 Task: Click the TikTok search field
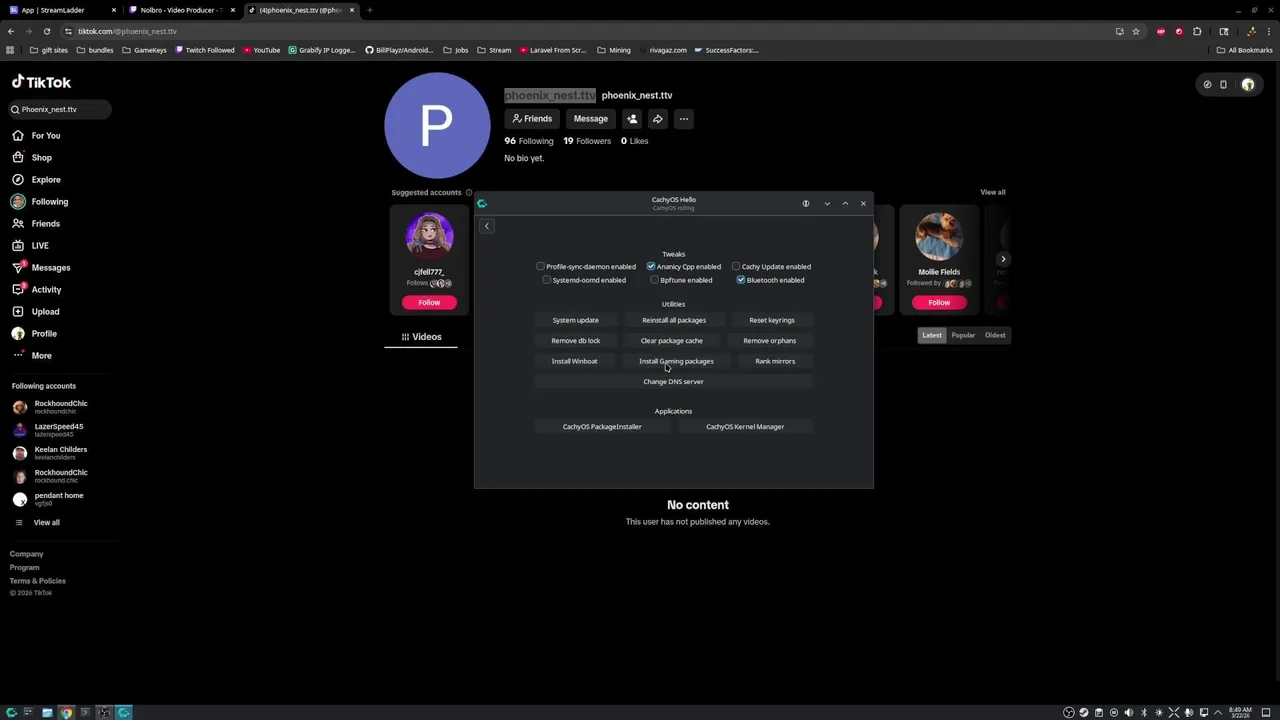click(60, 109)
